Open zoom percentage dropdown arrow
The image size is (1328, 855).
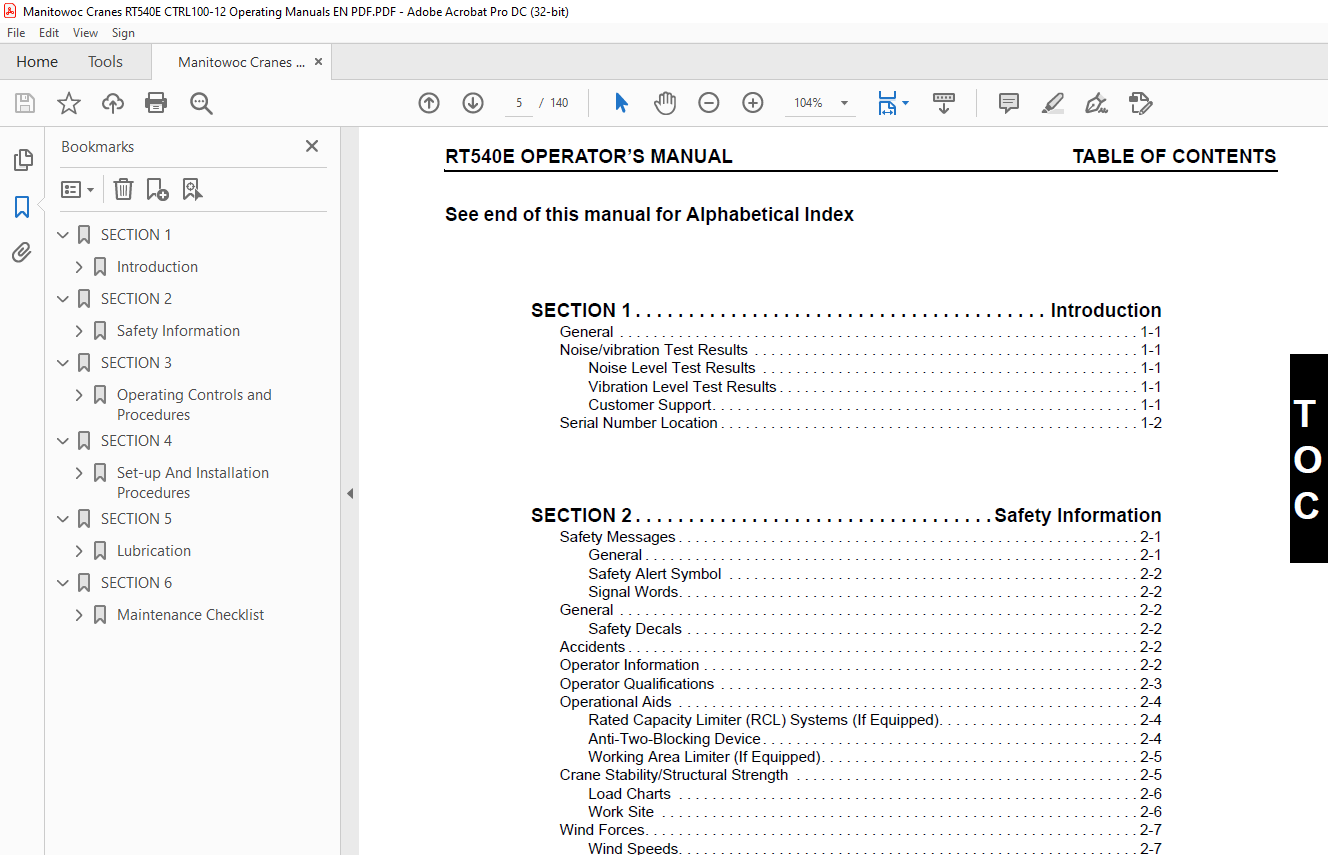coord(844,103)
